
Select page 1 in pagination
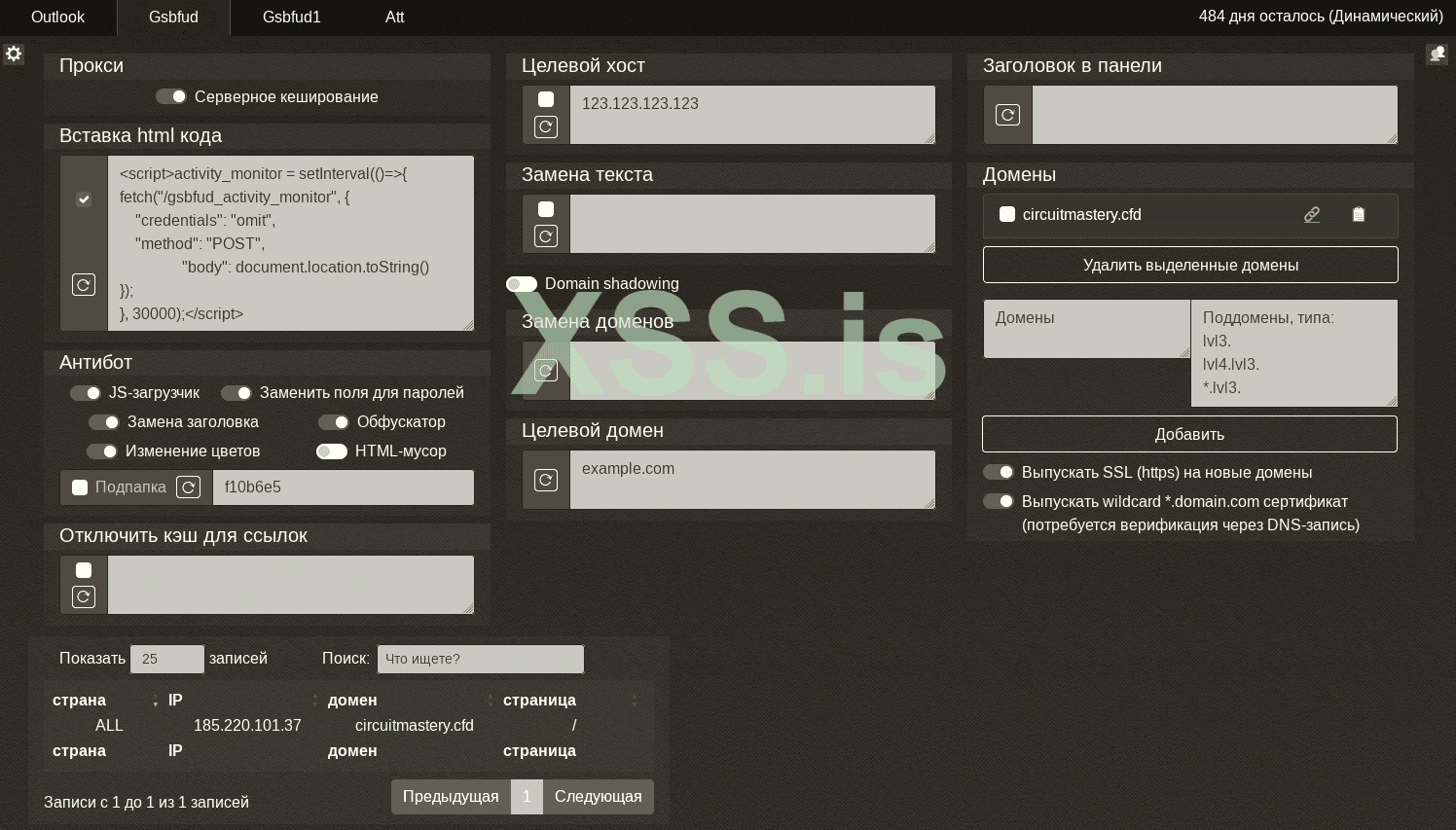(527, 797)
